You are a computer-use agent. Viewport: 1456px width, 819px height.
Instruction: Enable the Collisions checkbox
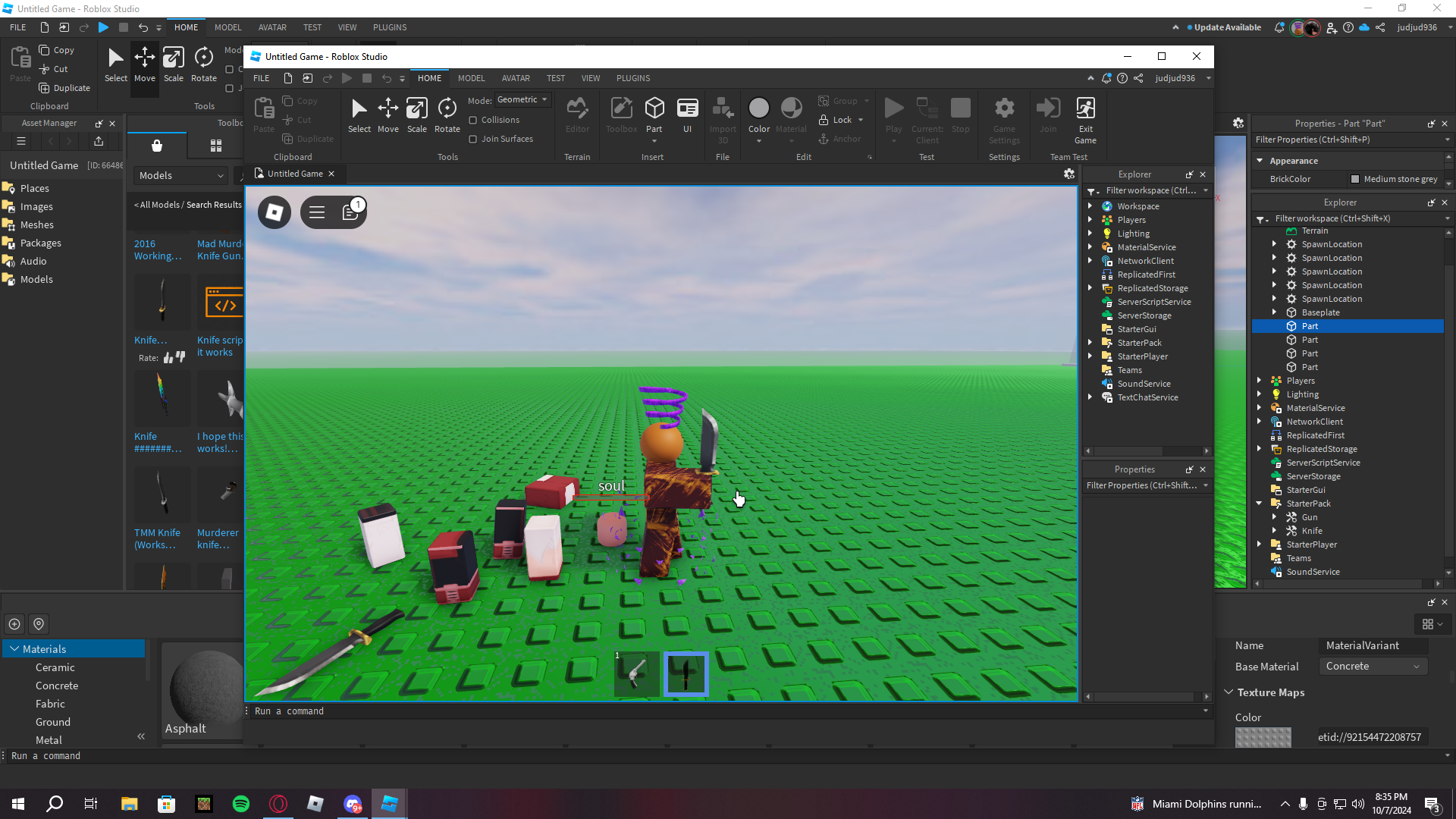(473, 120)
